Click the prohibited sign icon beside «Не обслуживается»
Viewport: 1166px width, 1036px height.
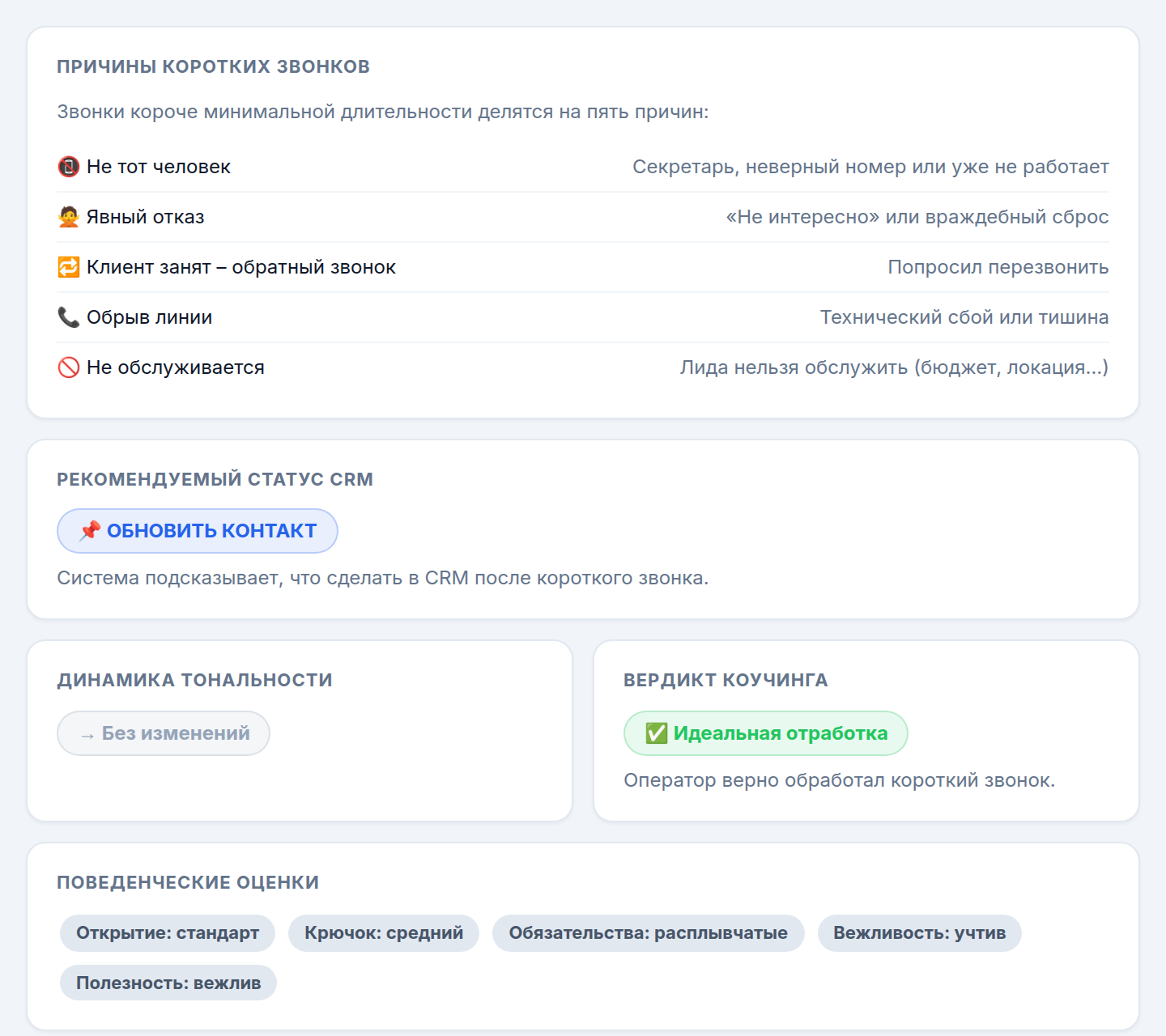click(69, 367)
